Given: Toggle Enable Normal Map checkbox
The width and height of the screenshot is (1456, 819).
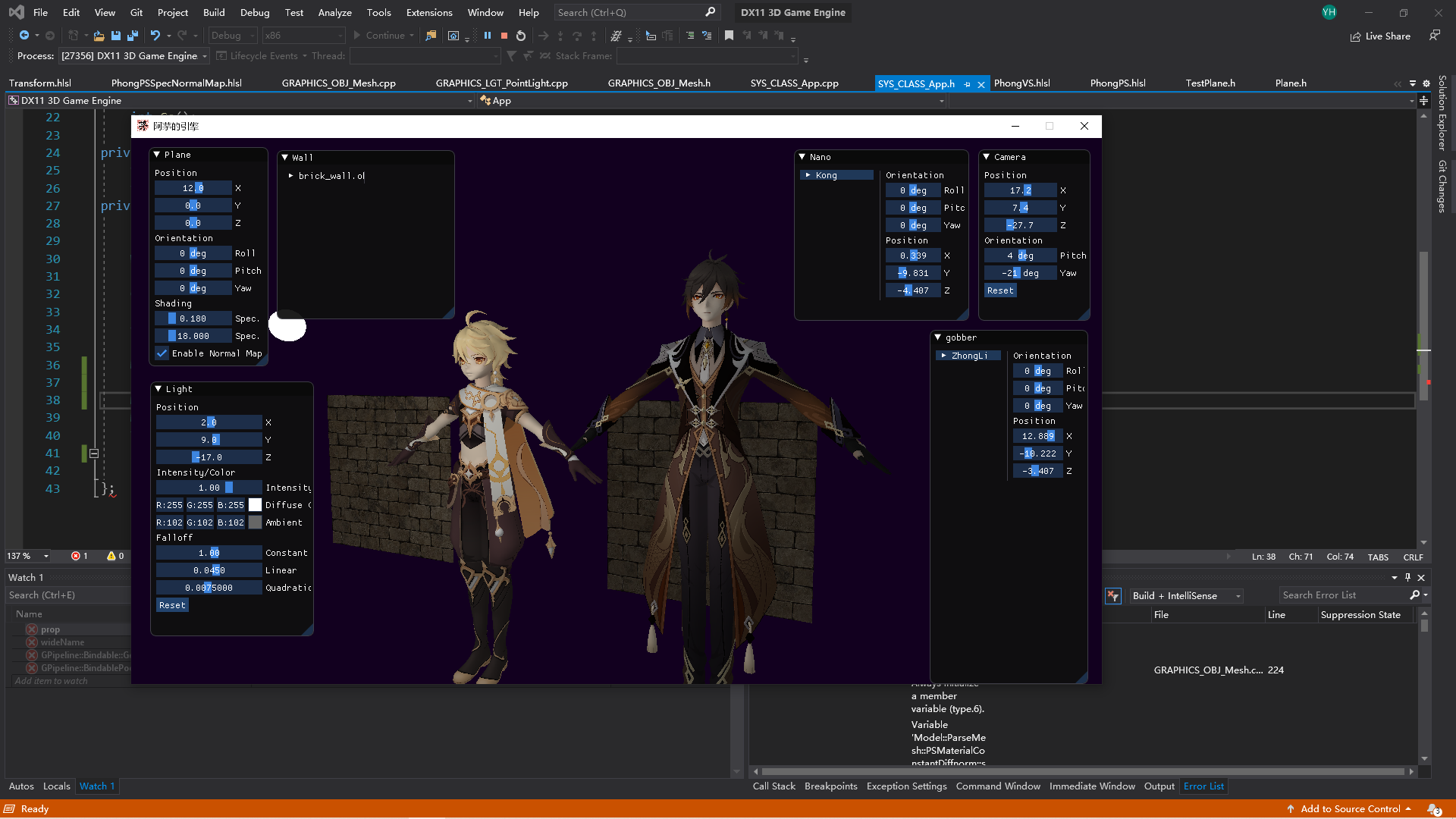Looking at the screenshot, I should pos(162,353).
